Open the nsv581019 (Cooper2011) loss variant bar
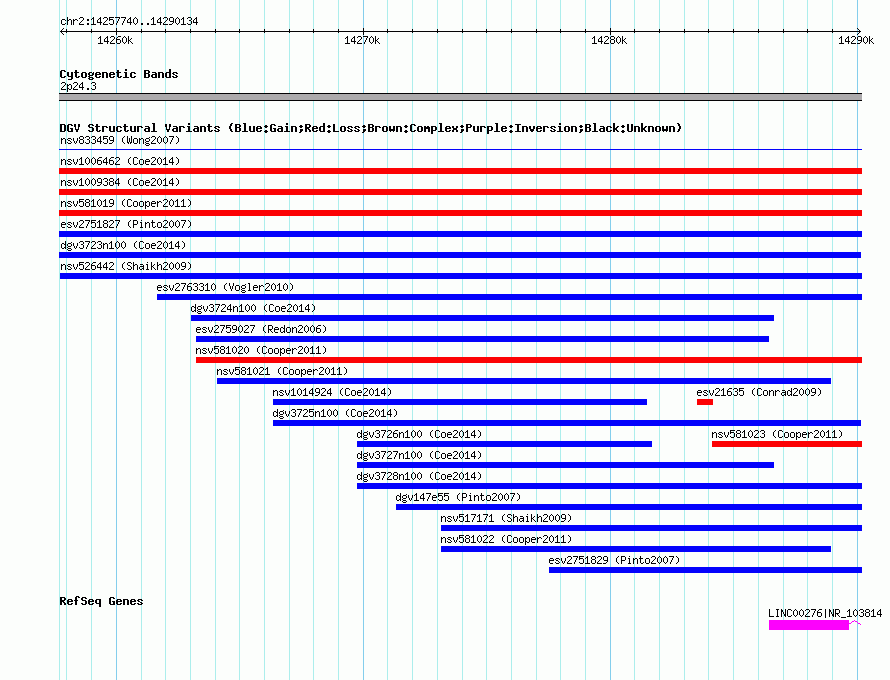Screen dimensions: 890x680 (x=460, y=213)
